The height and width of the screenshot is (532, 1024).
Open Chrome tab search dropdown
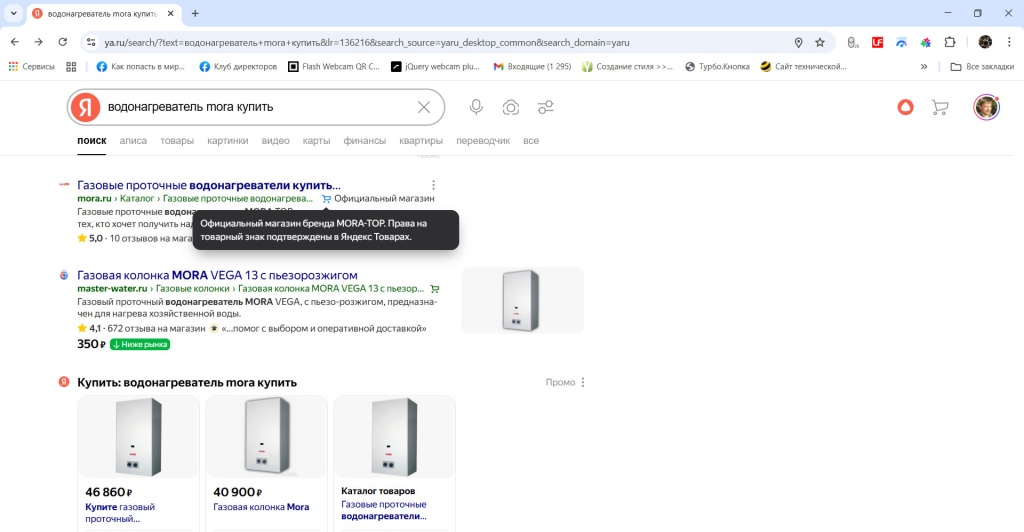click(13, 13)
